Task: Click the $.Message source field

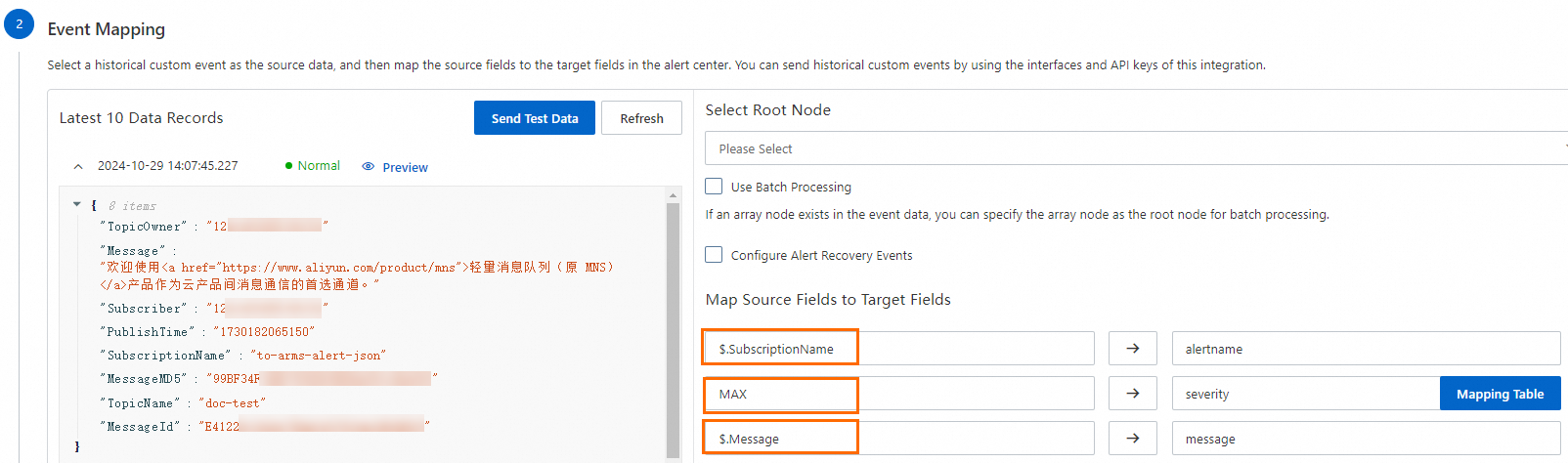Action: (x=898, y=439)
